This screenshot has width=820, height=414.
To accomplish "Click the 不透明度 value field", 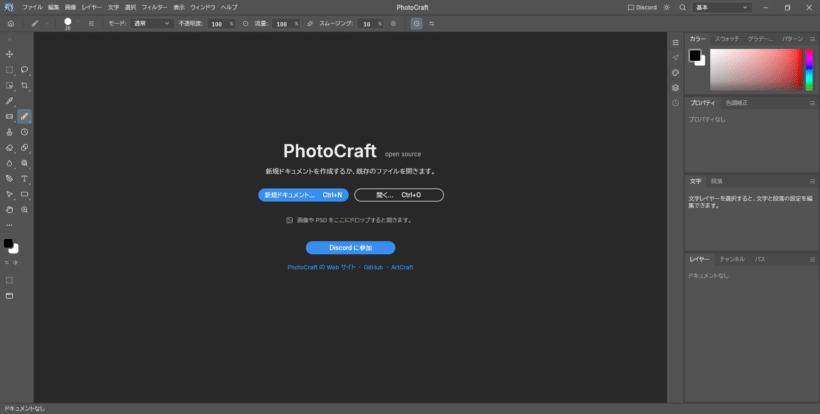I will pyautogui.click(x=221, y=24).
